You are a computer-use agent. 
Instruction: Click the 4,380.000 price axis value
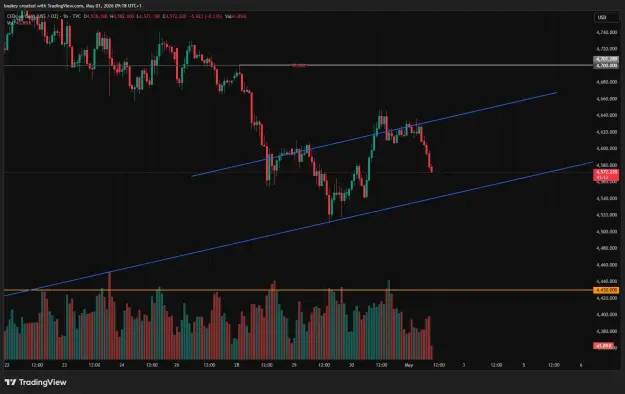[x=607, y=331]
